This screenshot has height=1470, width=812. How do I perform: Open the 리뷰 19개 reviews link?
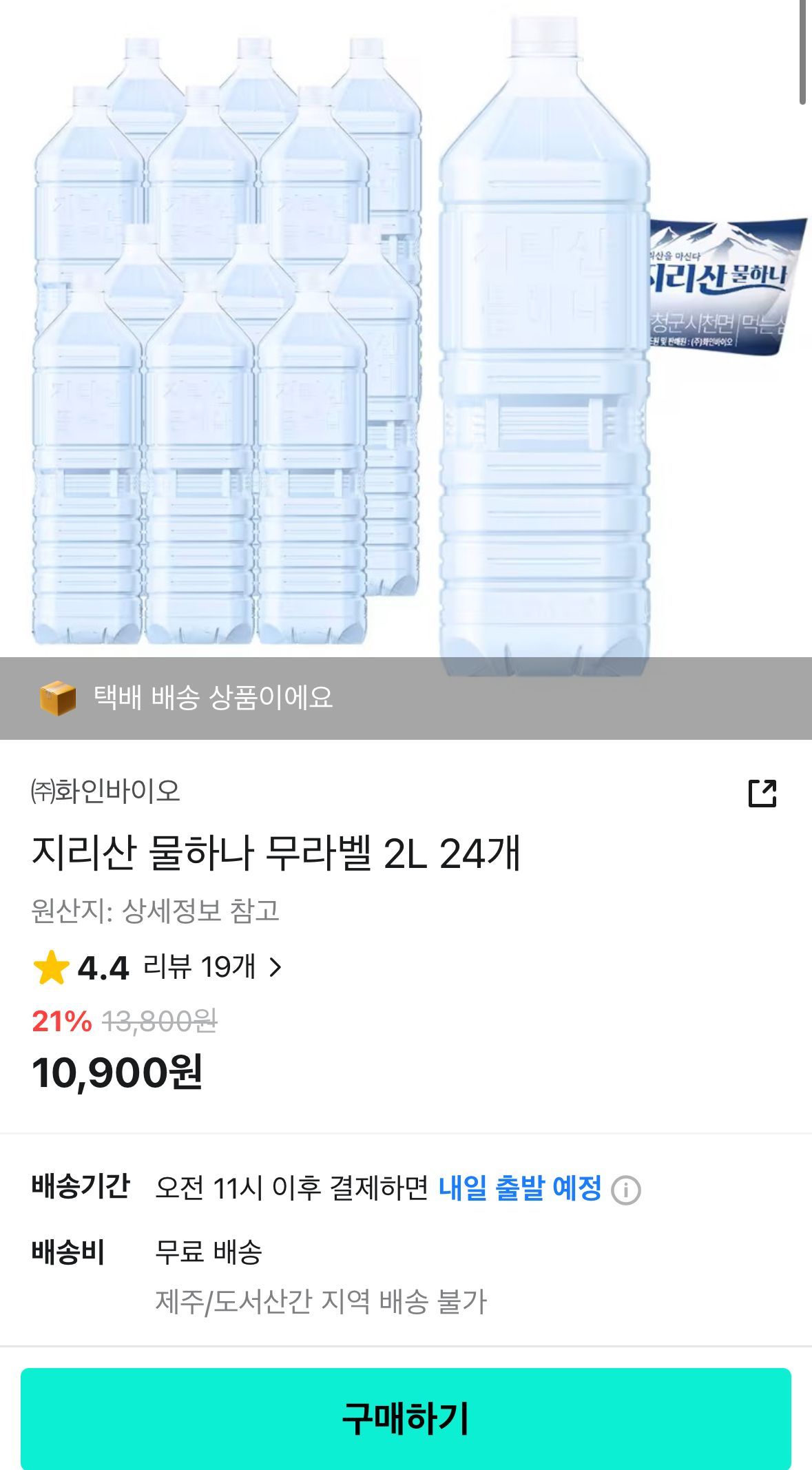(199, 967)
